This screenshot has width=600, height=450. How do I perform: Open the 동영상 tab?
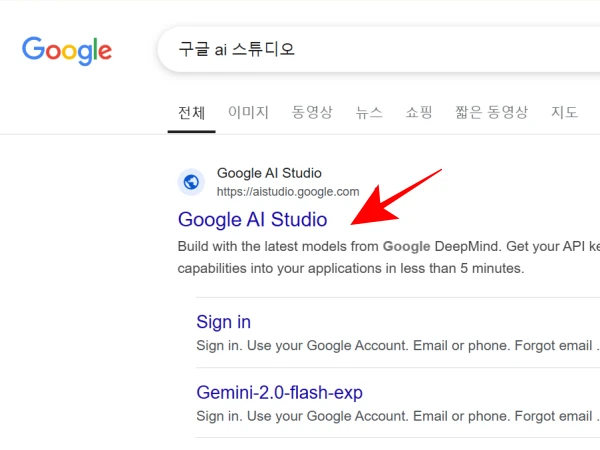312,112
